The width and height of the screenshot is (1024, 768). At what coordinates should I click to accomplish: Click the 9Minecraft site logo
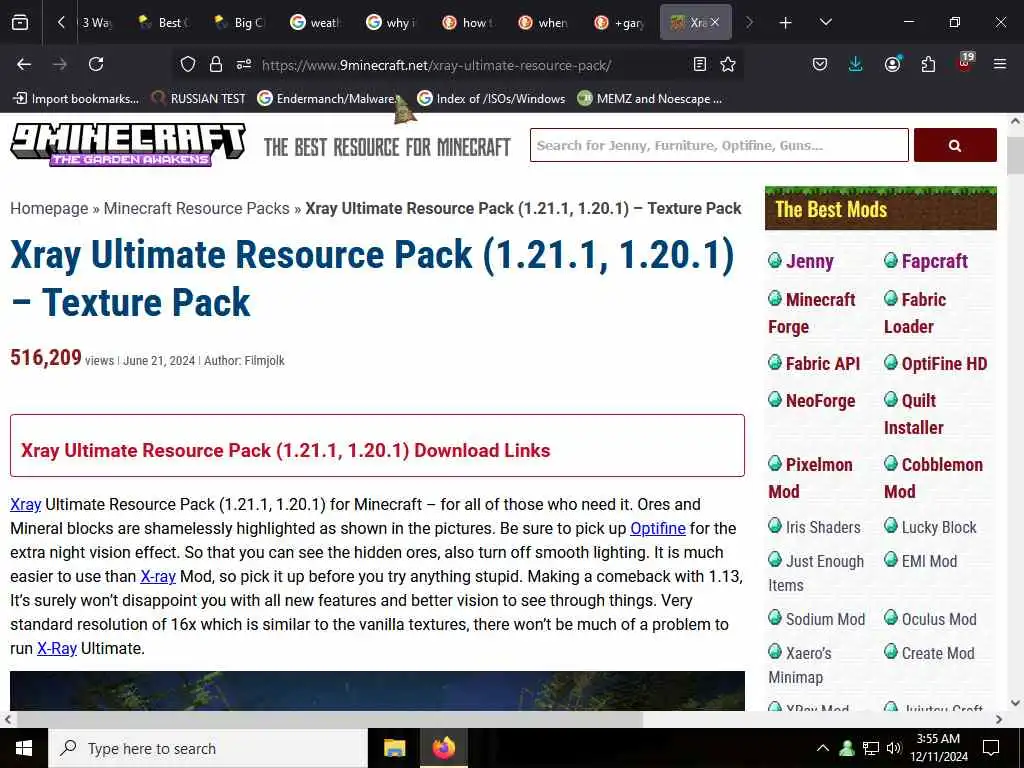tap(128, 145)
